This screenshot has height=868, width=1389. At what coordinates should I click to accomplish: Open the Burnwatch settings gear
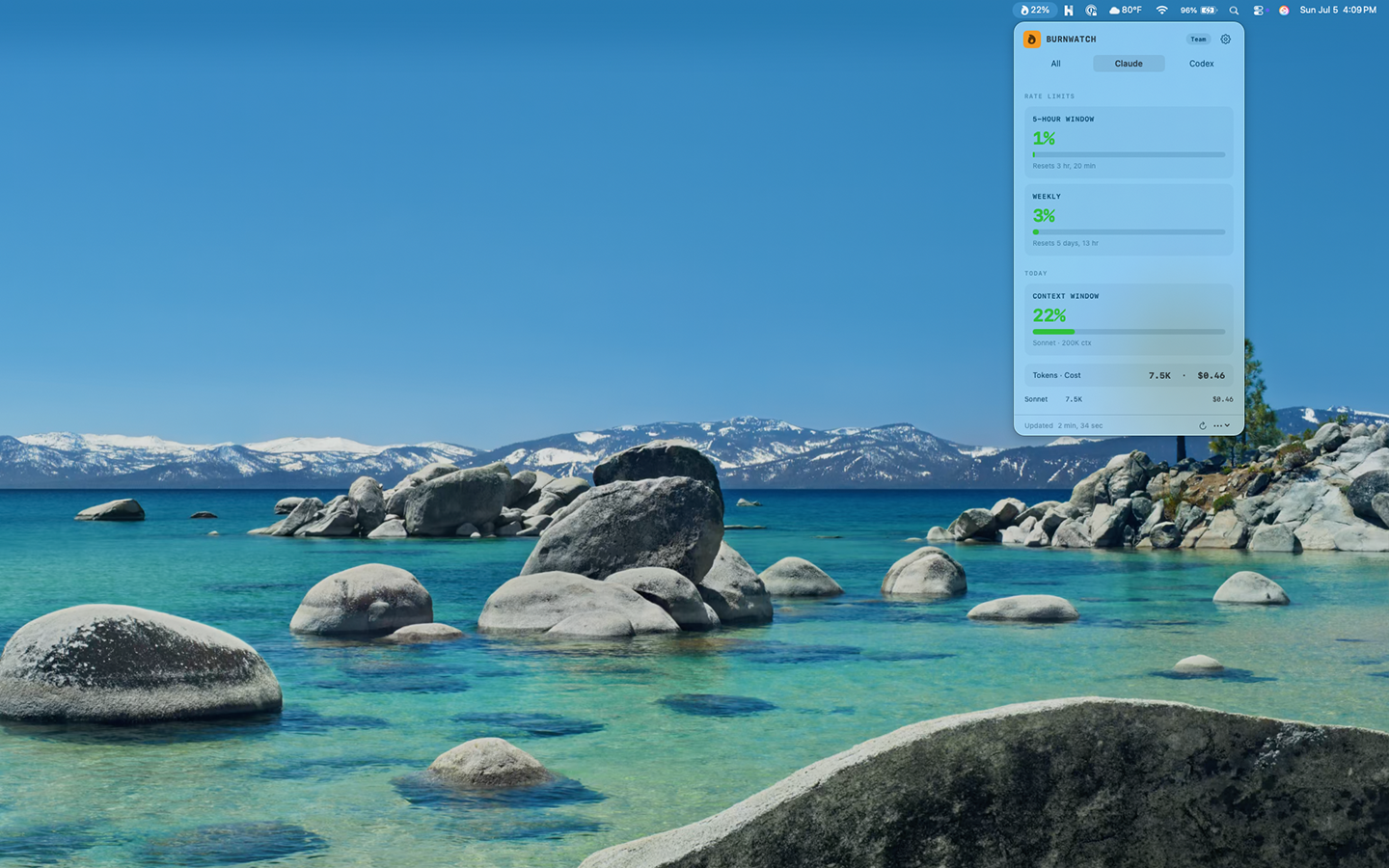[x=1225, y=40]
